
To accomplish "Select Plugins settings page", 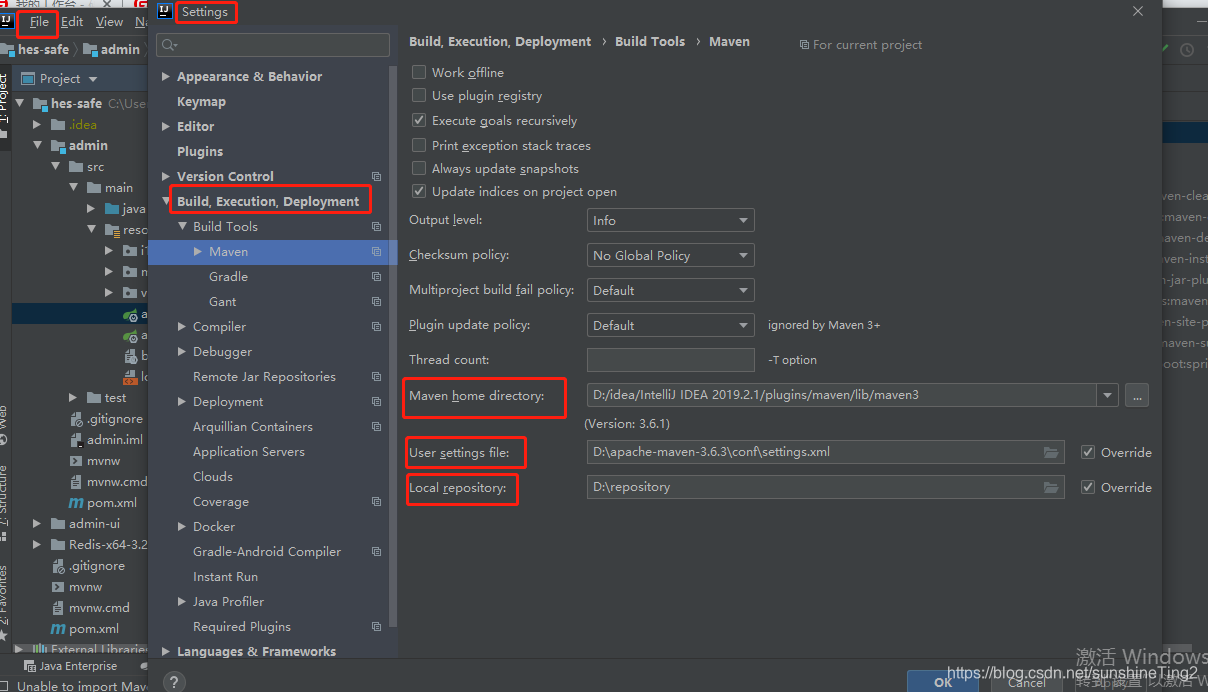I will 200,151.
